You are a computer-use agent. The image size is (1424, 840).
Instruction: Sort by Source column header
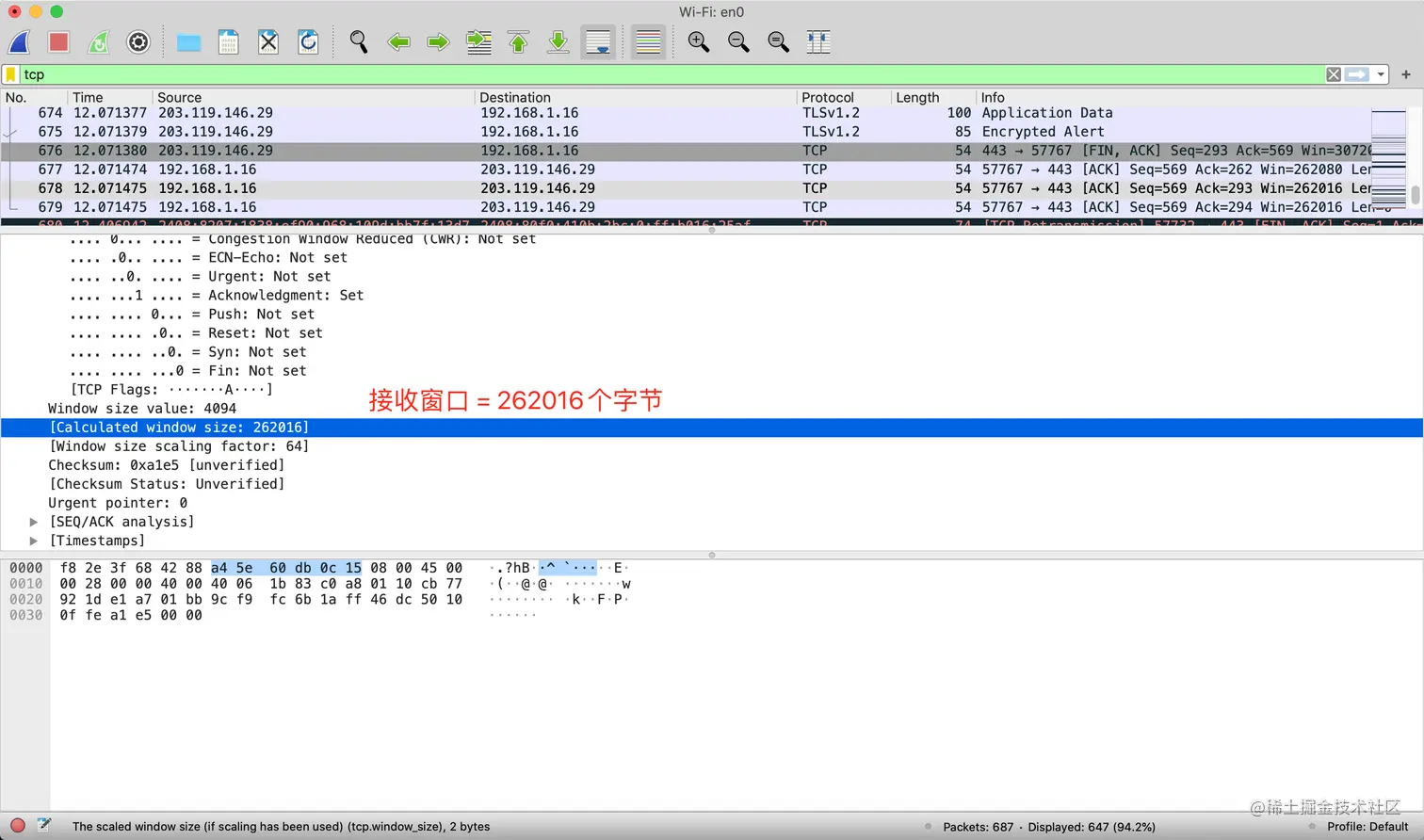point(314,97)
